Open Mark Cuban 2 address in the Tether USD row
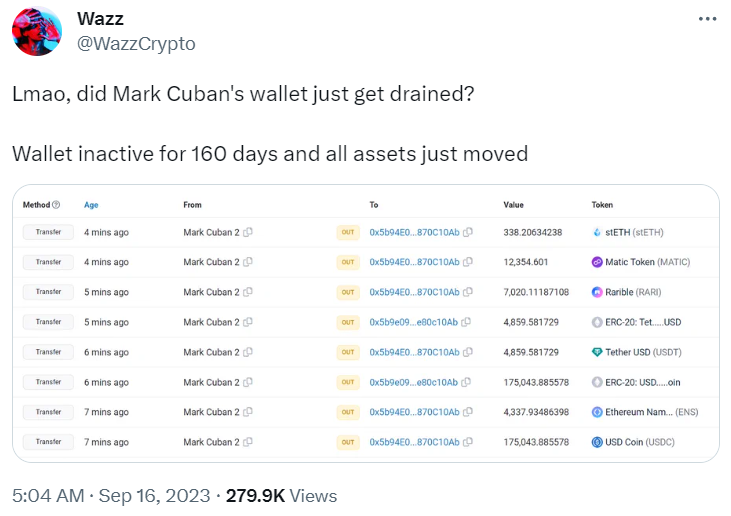The width and height of the screenshot is (731, 516). click(x=211, y=352)
